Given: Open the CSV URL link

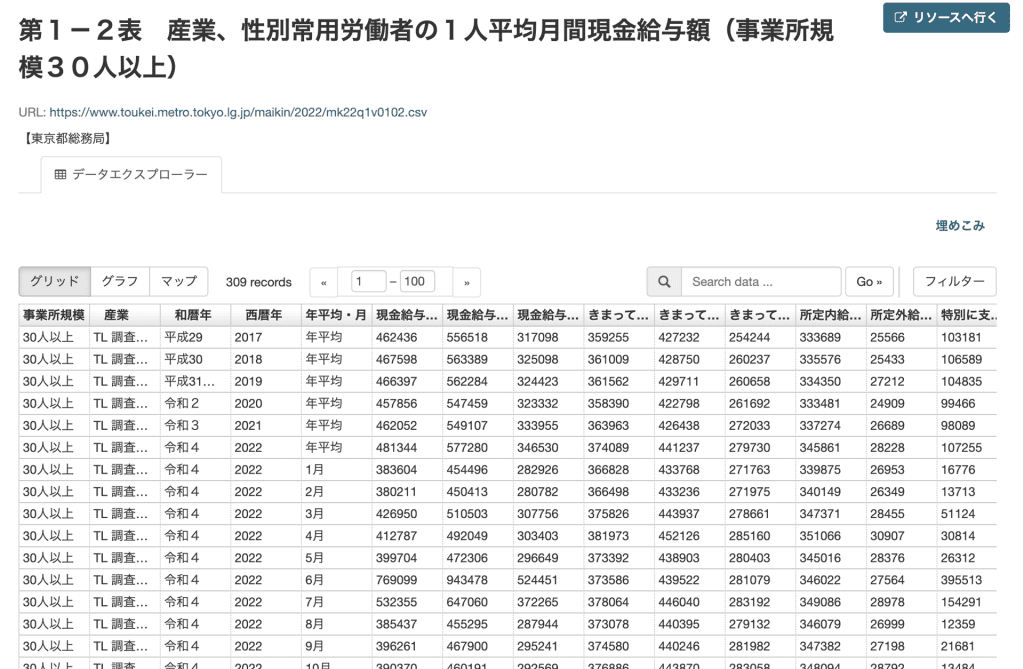Looking at the screenshot, I should pos(238,112).
